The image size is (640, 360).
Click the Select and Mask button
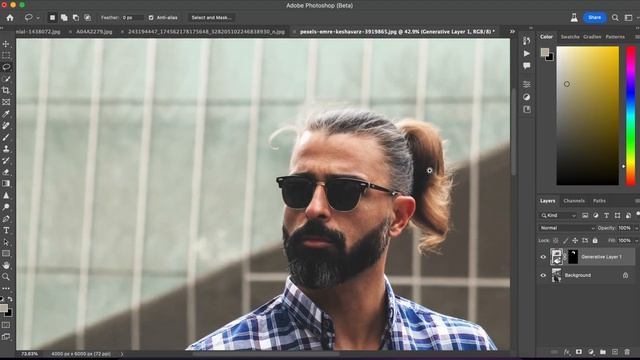tap(211, 18)
